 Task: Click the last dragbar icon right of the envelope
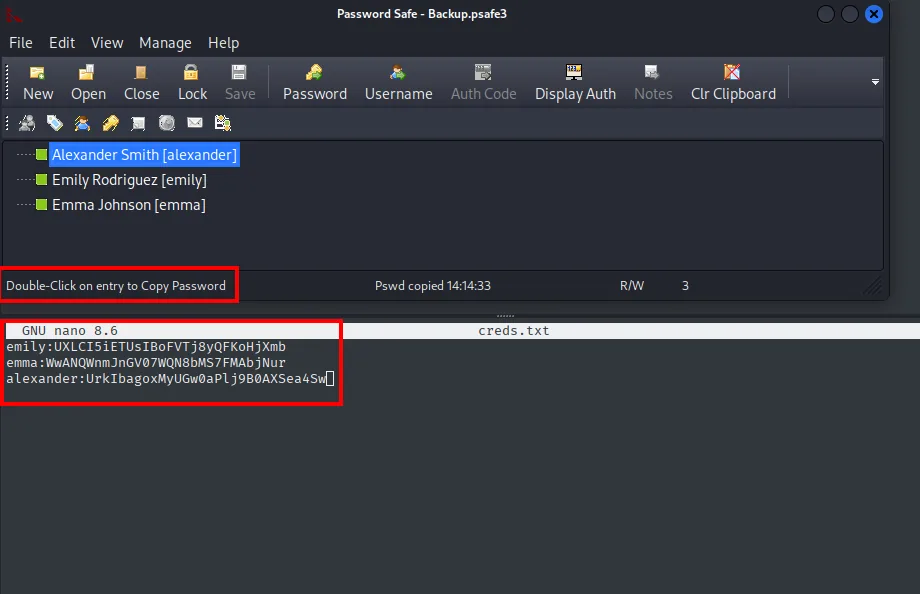click(223, 123)
